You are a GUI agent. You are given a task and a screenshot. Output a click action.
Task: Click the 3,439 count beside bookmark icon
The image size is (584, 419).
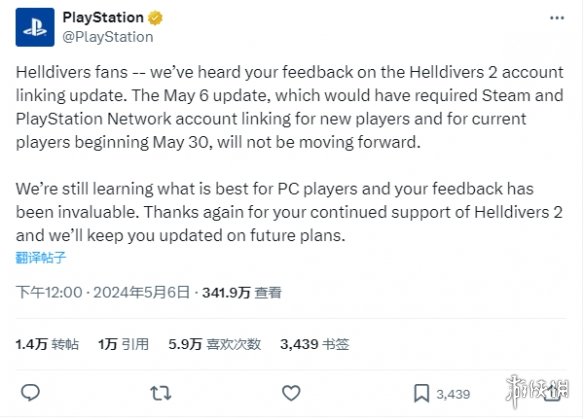(x=453, y=394)
